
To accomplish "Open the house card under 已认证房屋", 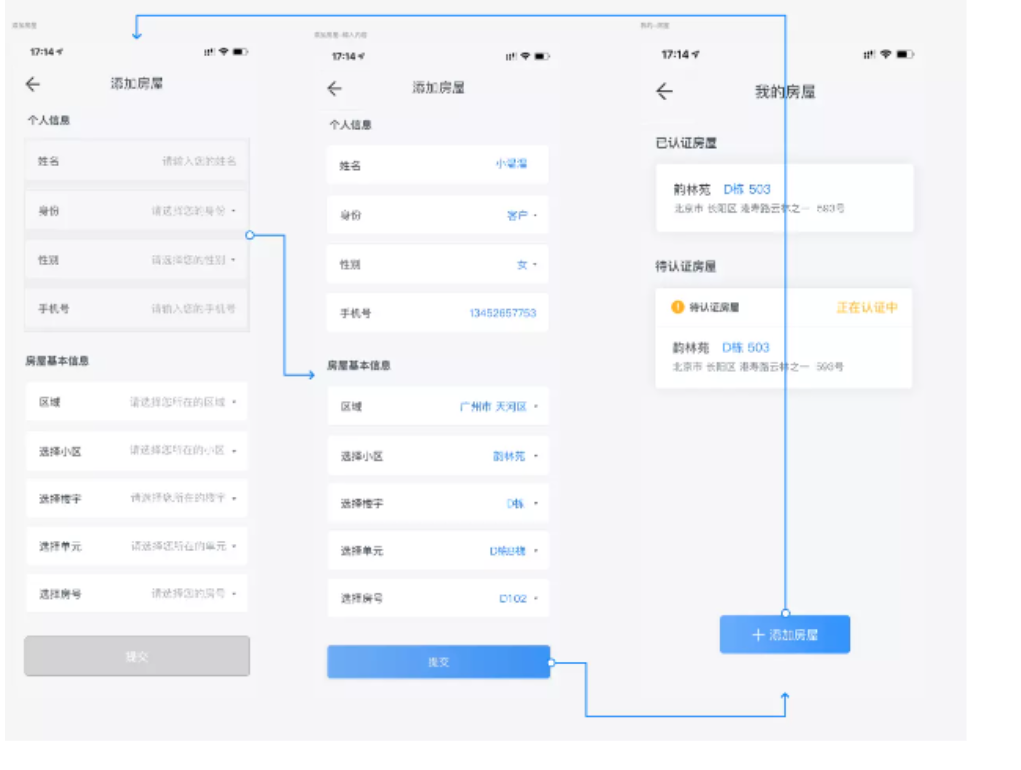I will pyautogui.click(x=783, y=198).
